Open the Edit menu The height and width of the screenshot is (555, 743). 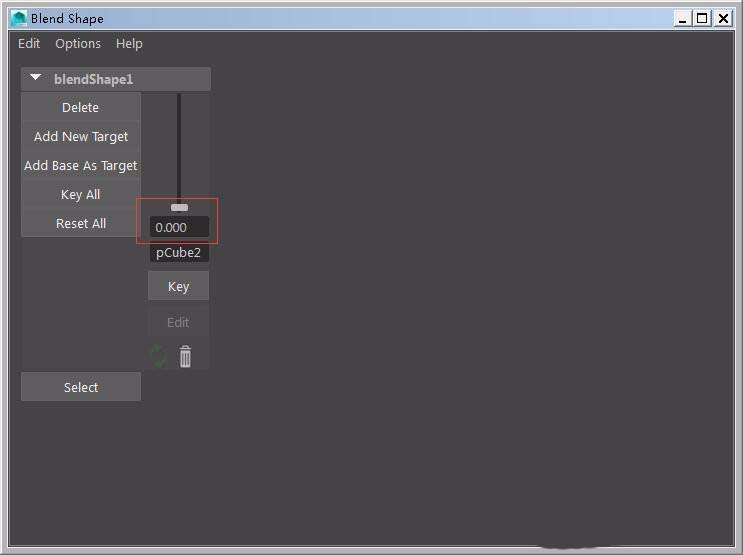(x=29, y=44)
